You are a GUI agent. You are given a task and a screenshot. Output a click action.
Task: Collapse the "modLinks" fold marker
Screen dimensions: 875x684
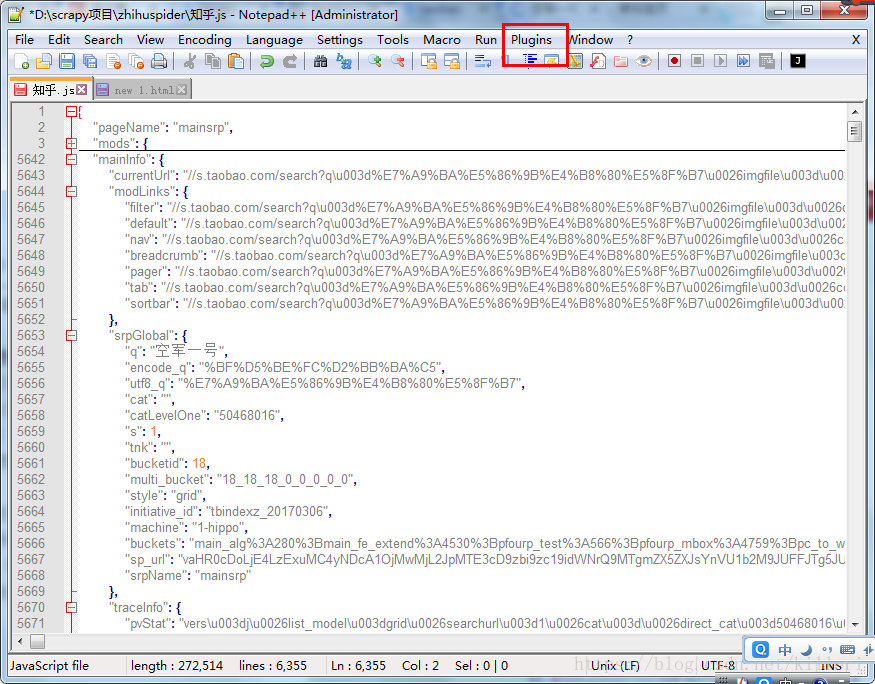click(71, 191)
